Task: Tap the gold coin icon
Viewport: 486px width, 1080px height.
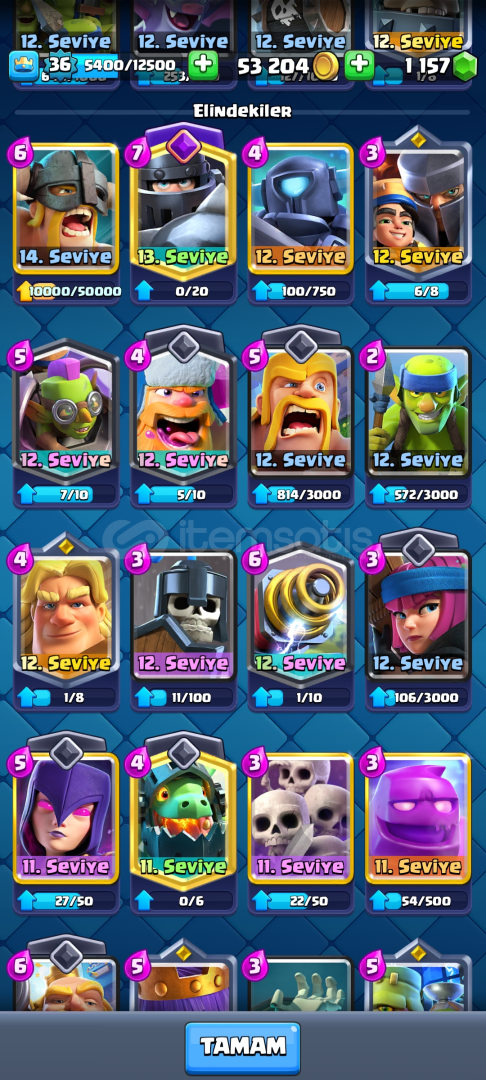Action: [x=326, y=66]
